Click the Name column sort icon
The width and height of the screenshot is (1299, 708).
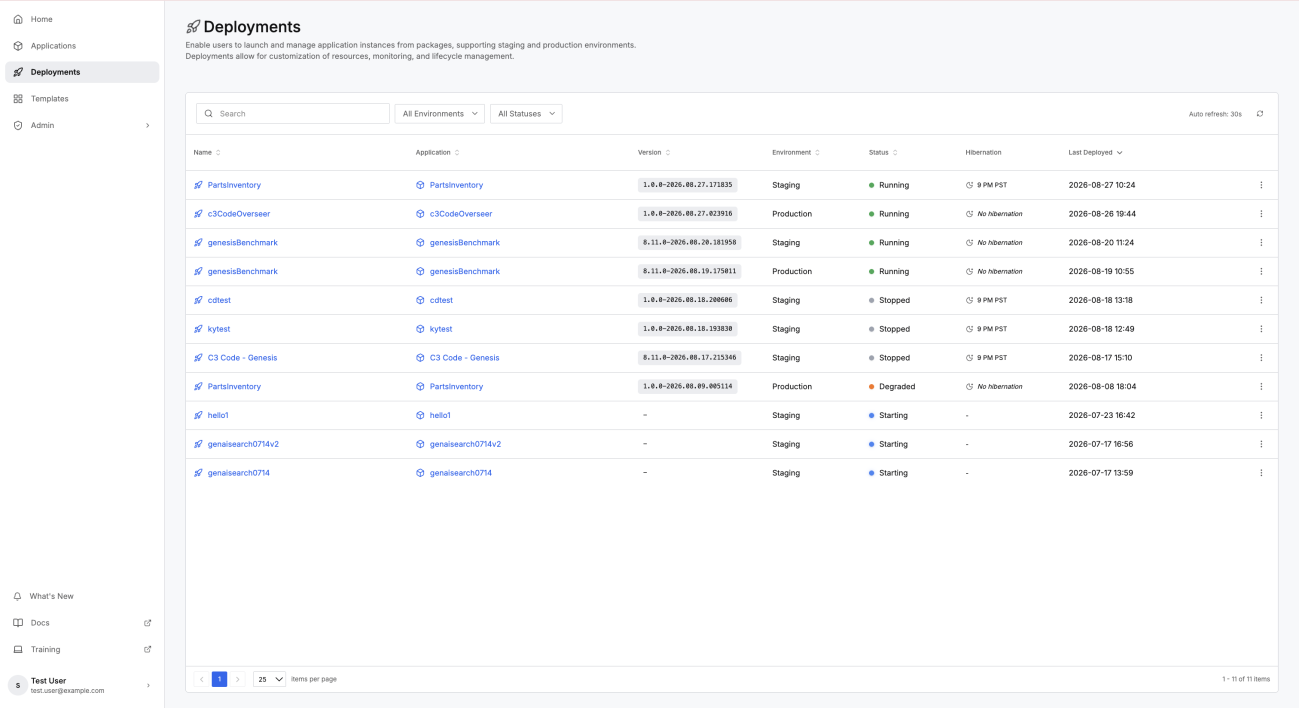click(x=218, y=153)
